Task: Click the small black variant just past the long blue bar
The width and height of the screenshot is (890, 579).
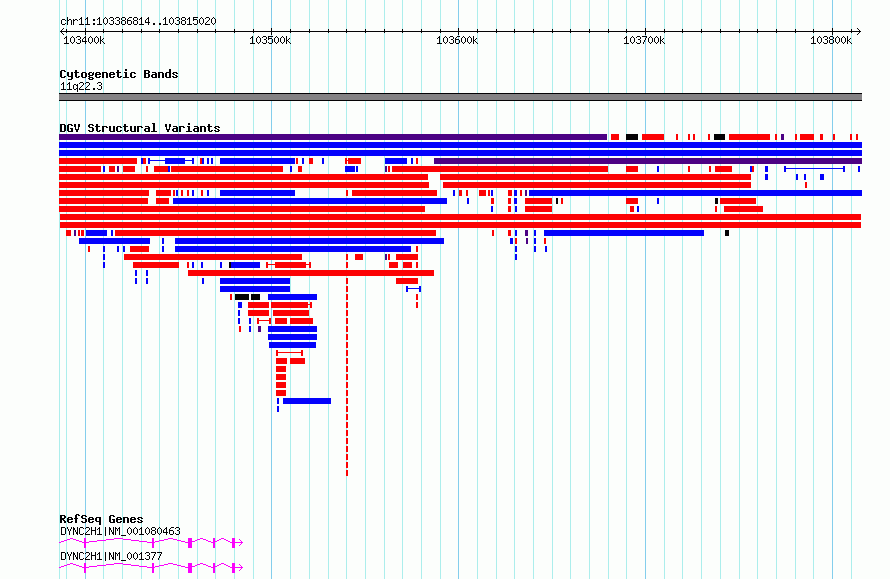Action: tap(727, 233)
